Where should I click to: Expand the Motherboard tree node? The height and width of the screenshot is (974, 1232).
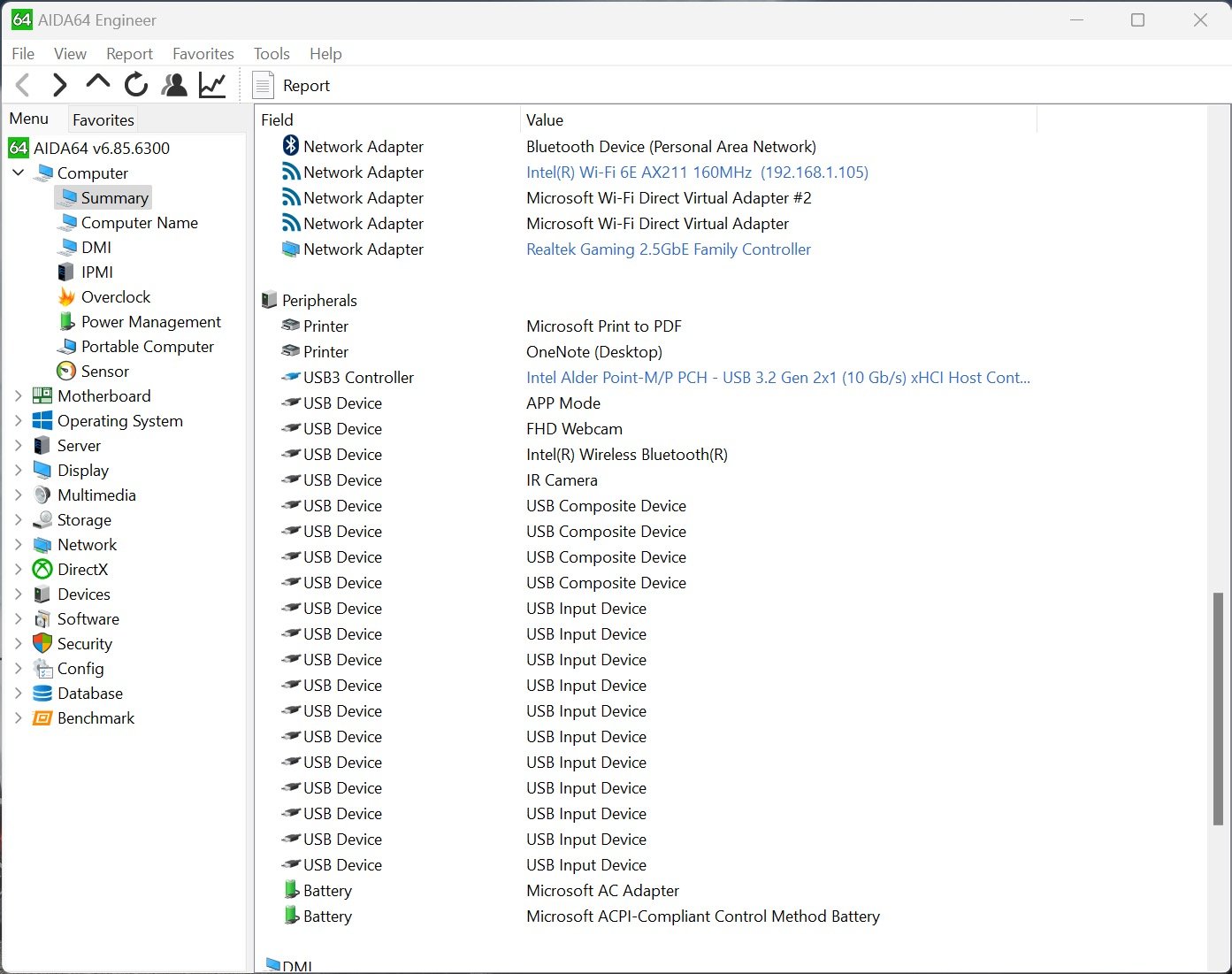coord(18,396)
